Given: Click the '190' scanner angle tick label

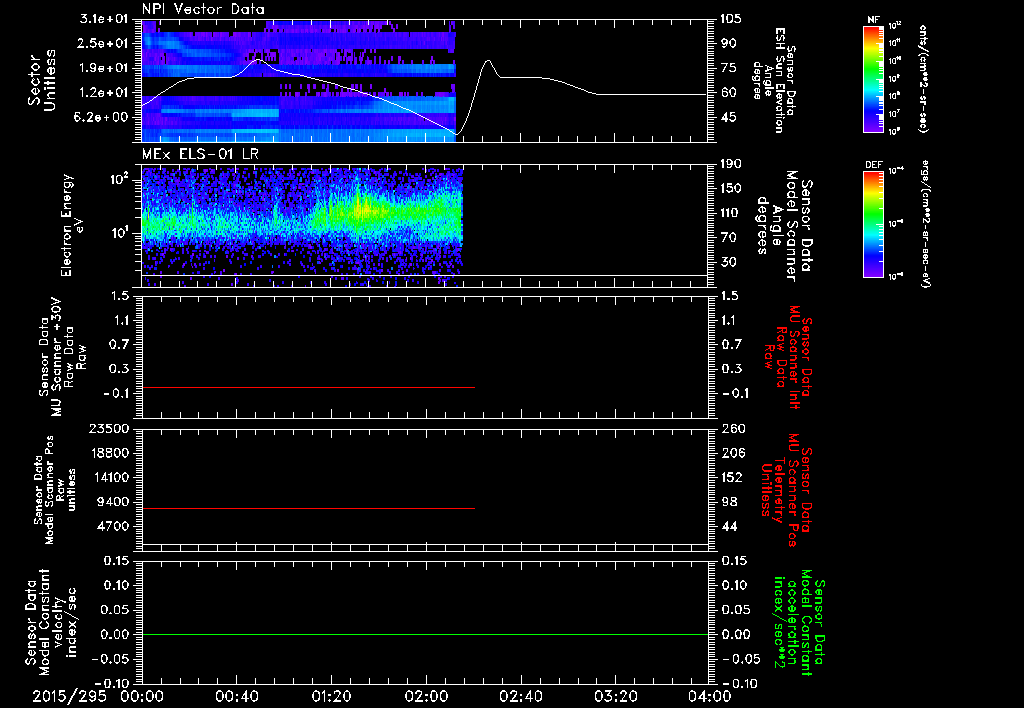Looking at the screenshot, I should pos(731,164).
